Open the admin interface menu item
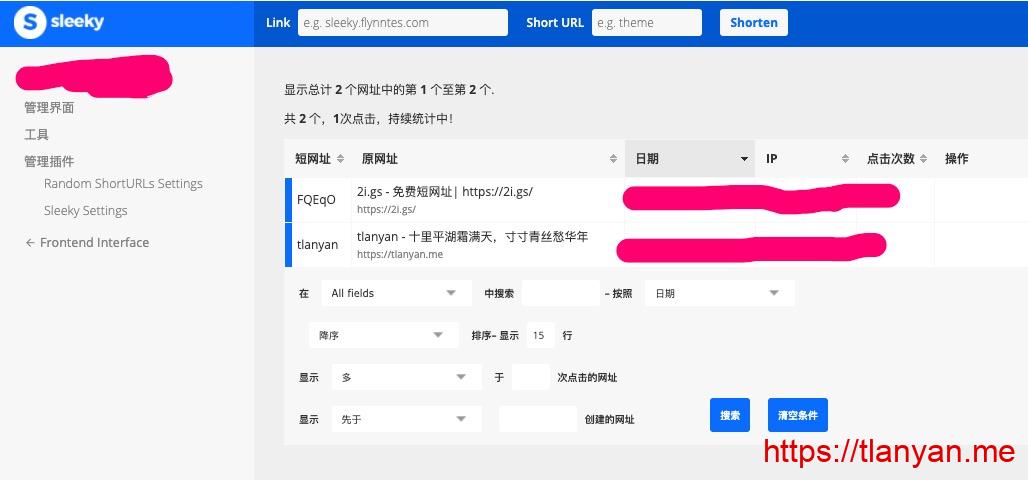This screenshot has height=480, width=1028. (x=49, y=108)
